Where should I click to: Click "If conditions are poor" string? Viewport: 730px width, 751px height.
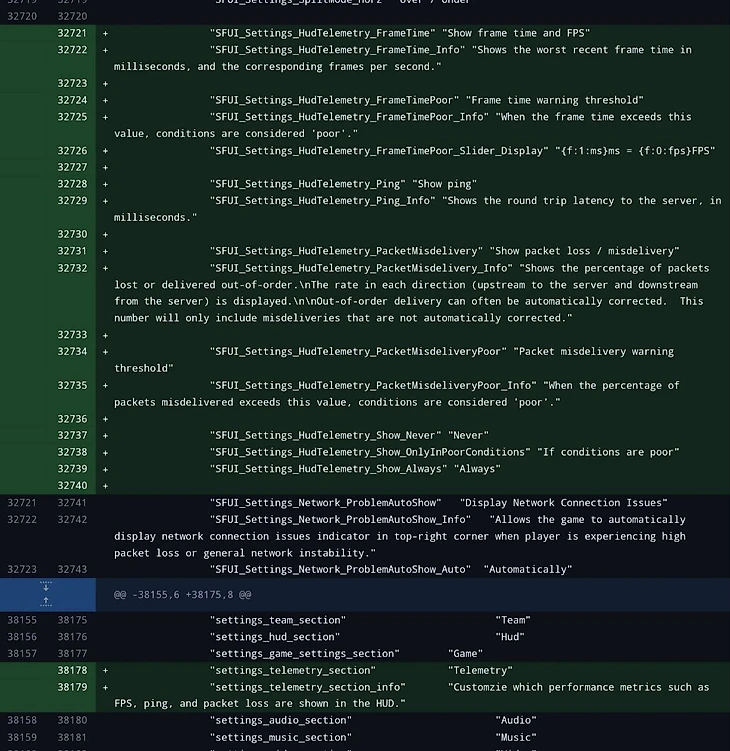coord(608,452)
